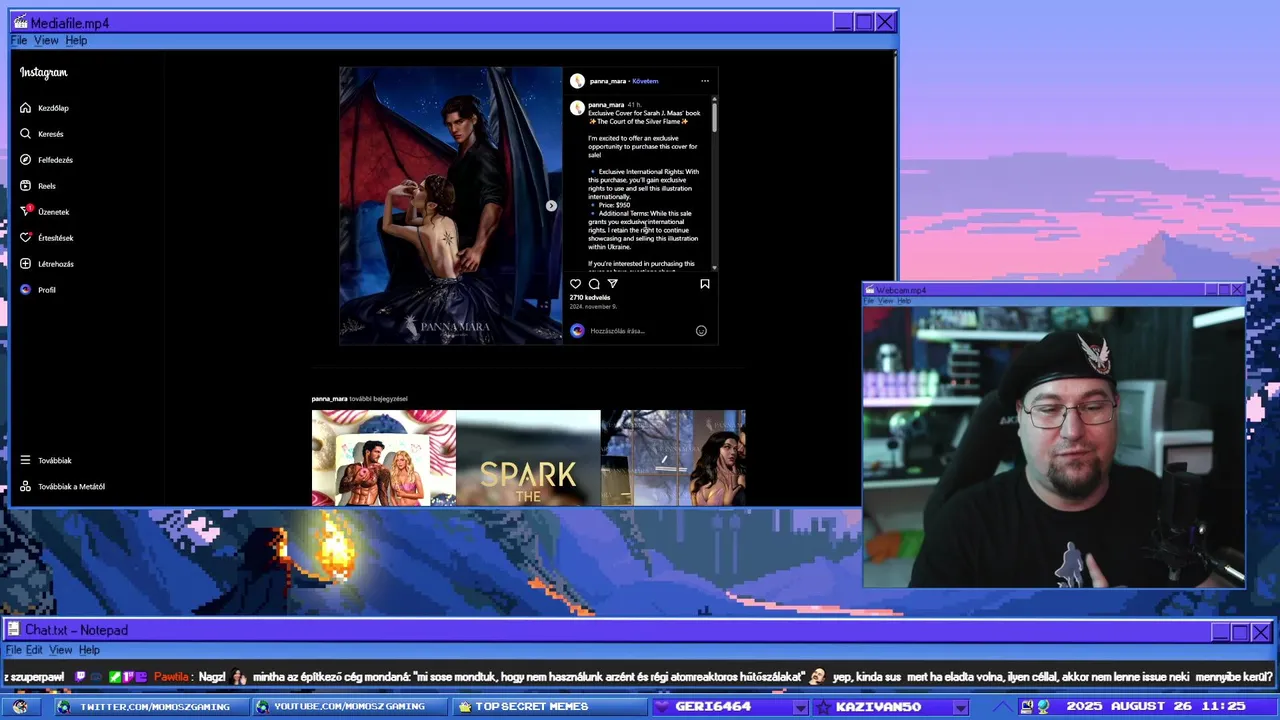Advance to next image with carousel arrow

(551, 206)
